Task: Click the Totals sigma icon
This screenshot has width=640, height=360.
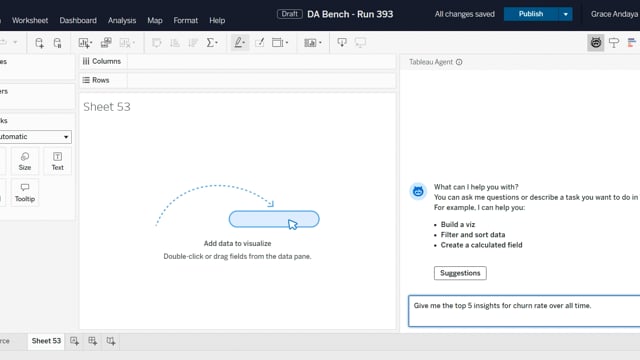Action: point(211,42)
